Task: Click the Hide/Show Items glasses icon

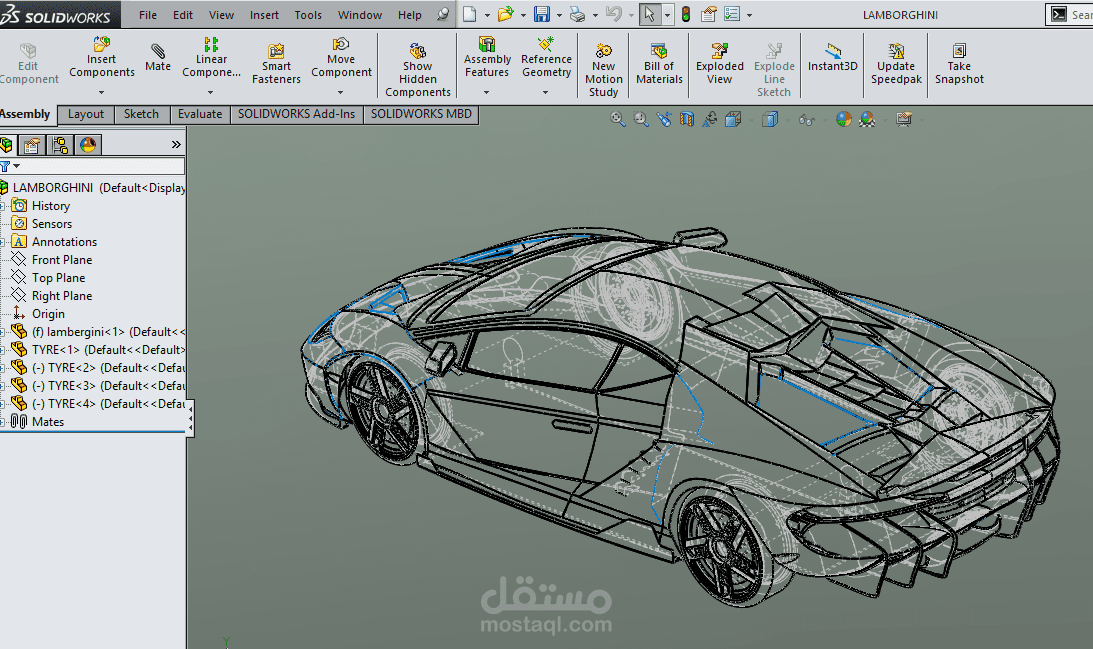Action: pyautogui.click(x=807, y=120)
